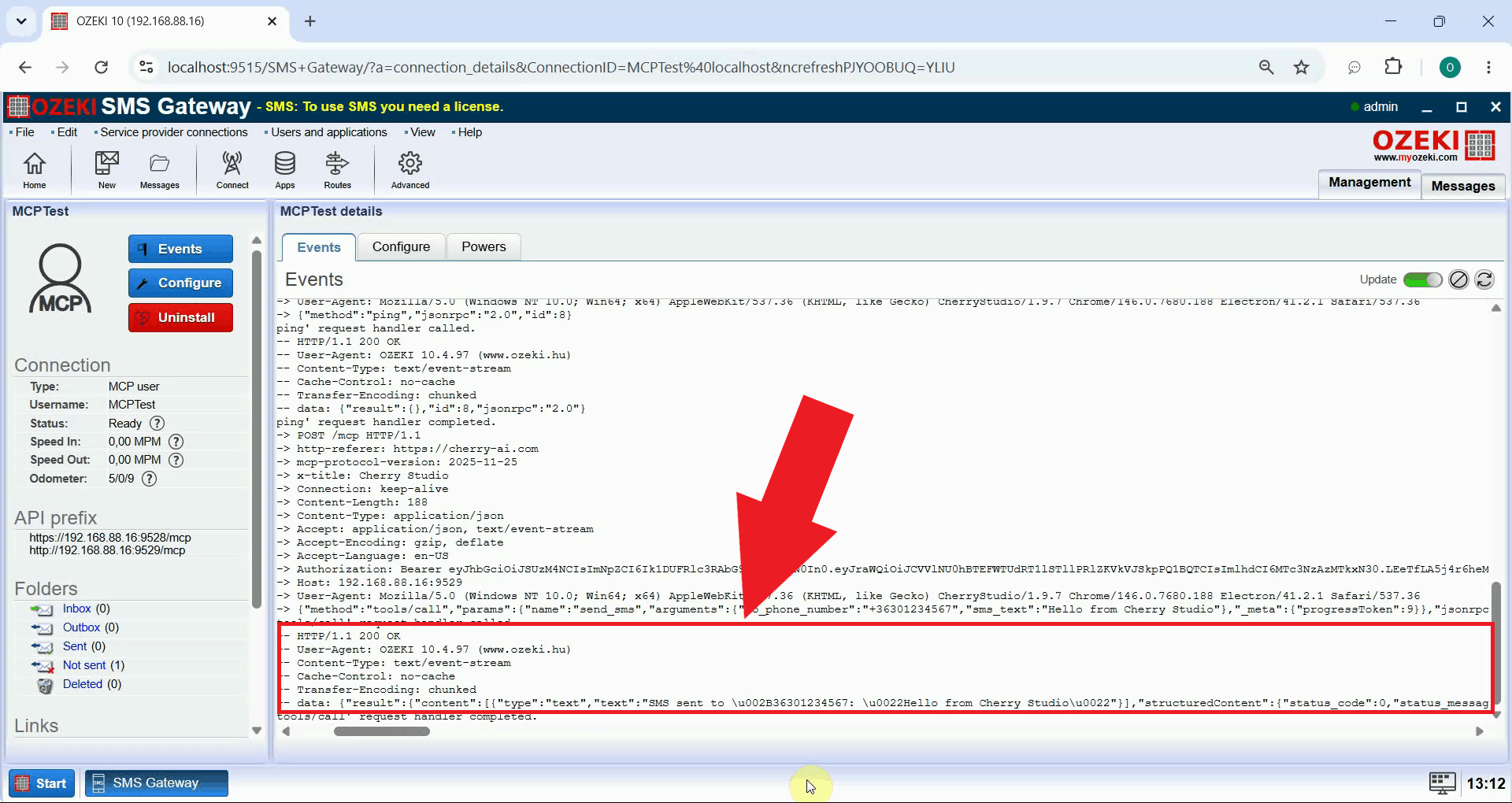Click the OZEKI myozeki.com logo
1512x803 pixels.
[1433, 146]
